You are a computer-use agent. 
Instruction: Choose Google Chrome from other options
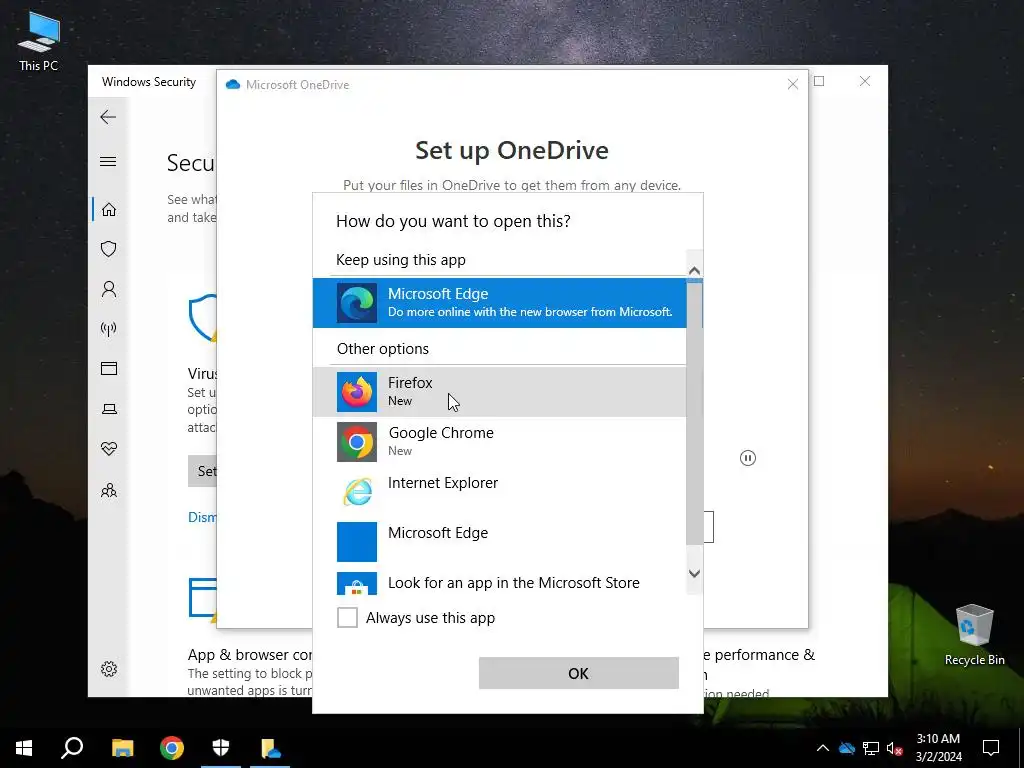point(500,441)
